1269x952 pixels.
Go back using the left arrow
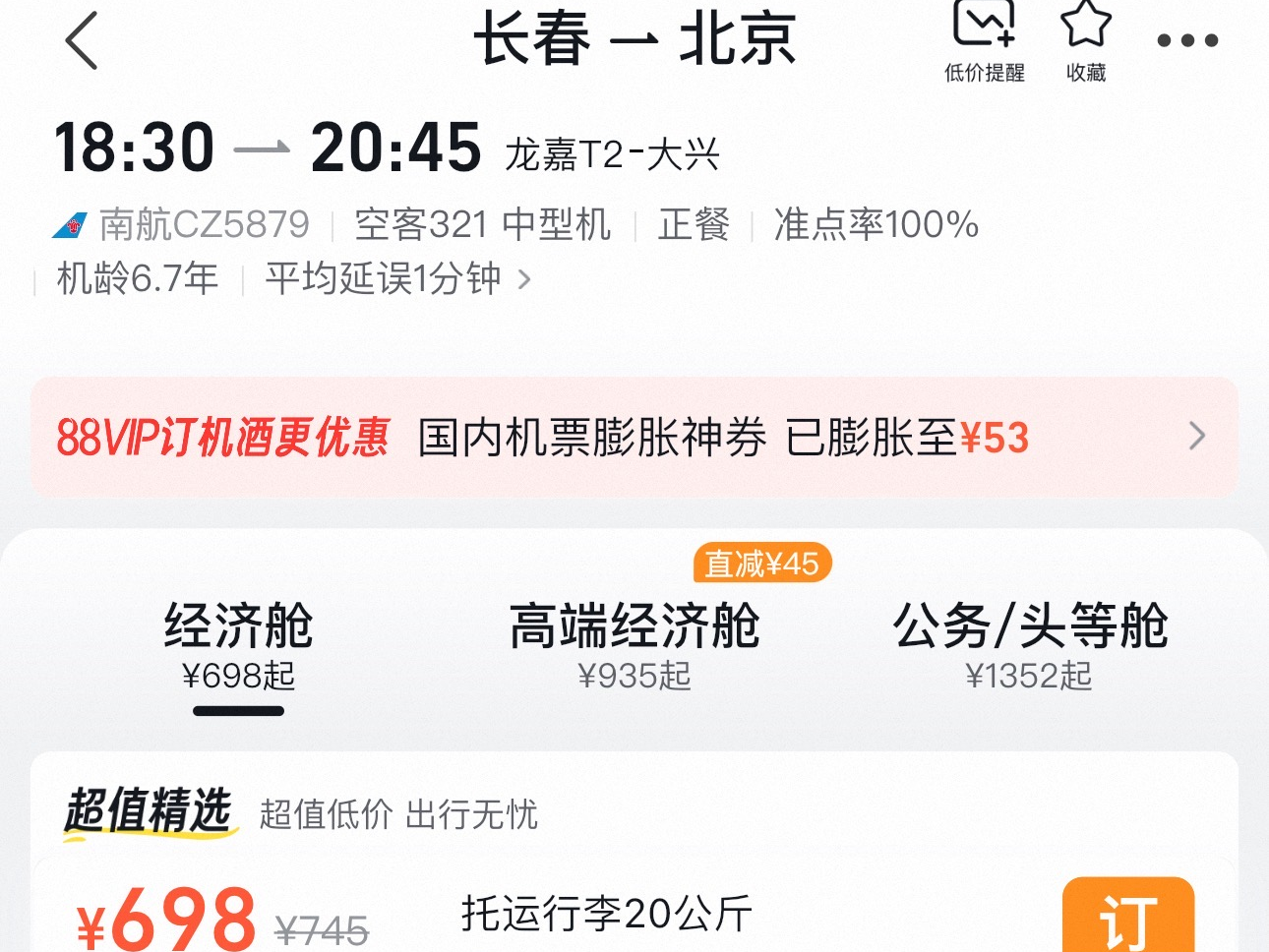pos(82,40)
